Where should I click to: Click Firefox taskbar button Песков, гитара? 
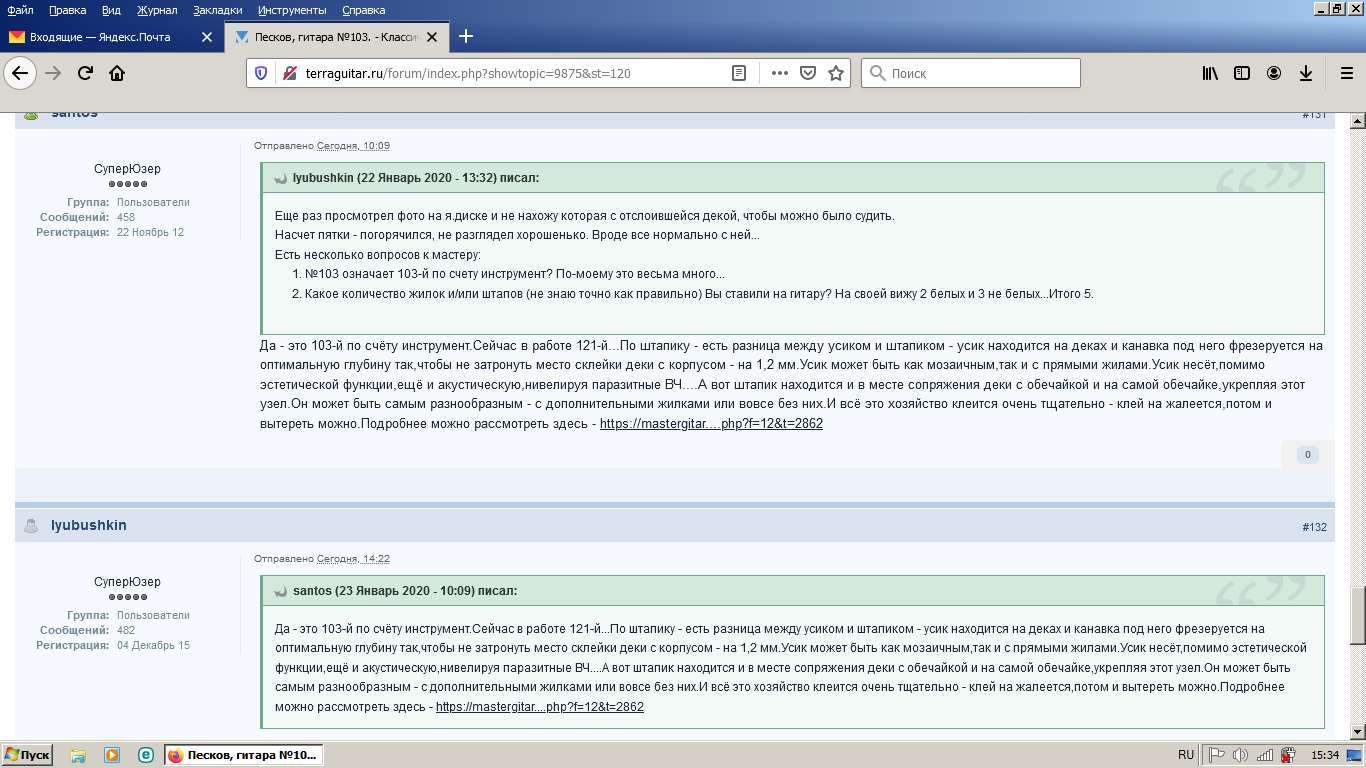tap(244, 755)
